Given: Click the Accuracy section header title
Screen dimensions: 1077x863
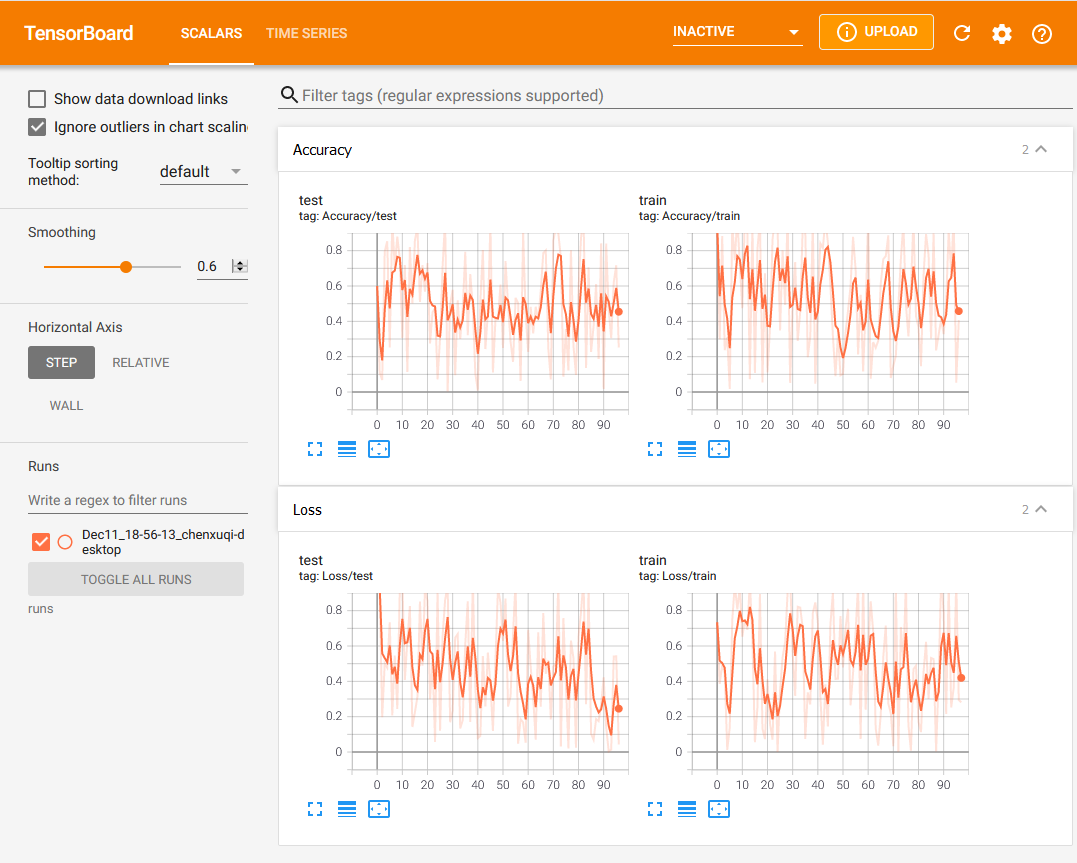Looking at the screenshot, I should coord(322,150).
